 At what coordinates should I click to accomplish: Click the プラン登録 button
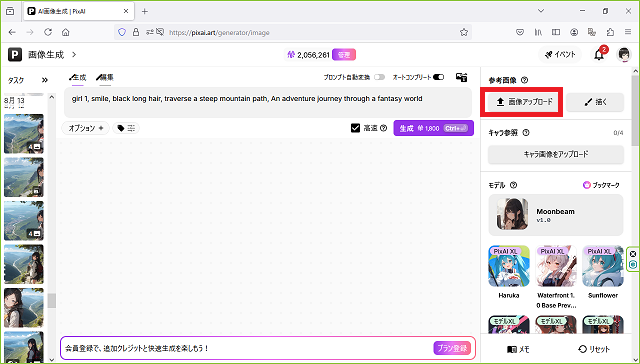[x=452, y=348]
